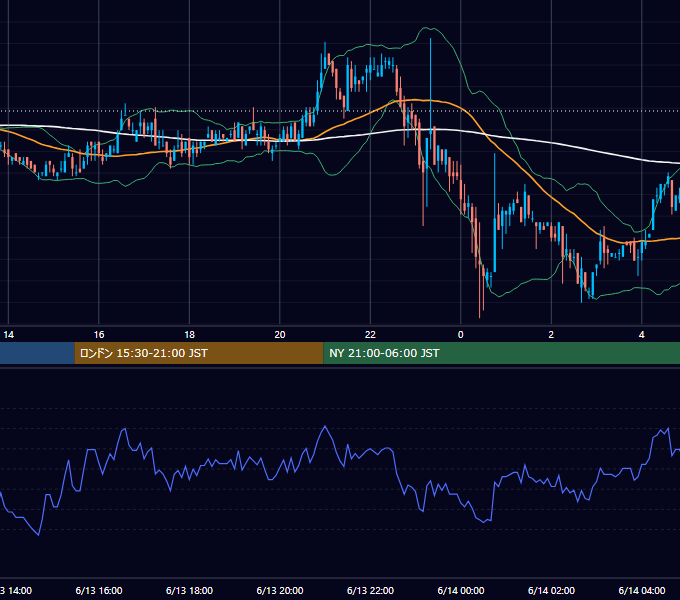Viewport: 680px width, 600px height.
Task: Click hour label 18 on price chart axis
Action: click(x=190, y=335)
